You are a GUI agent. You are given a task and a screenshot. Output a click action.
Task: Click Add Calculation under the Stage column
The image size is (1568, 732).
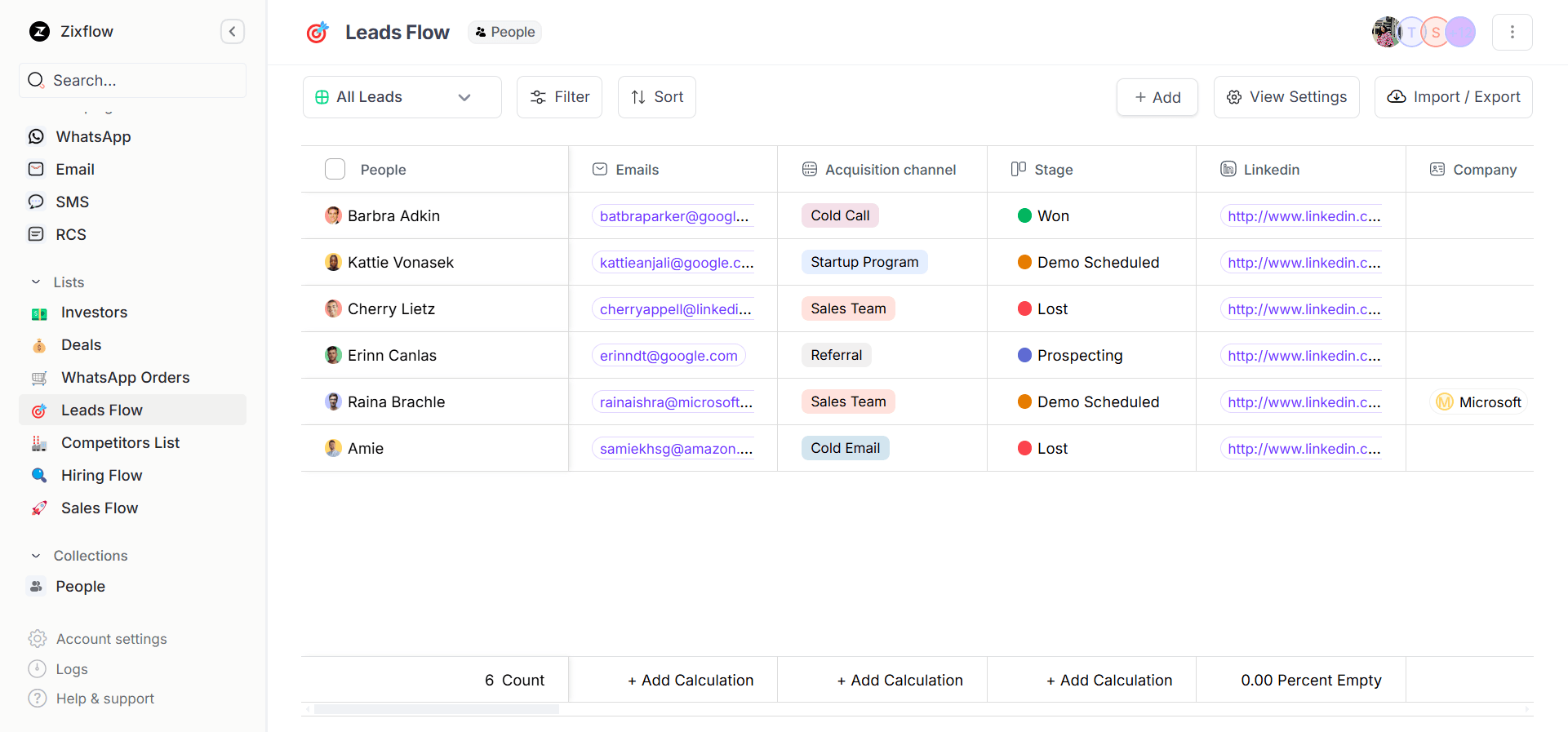click(1109, 680)
